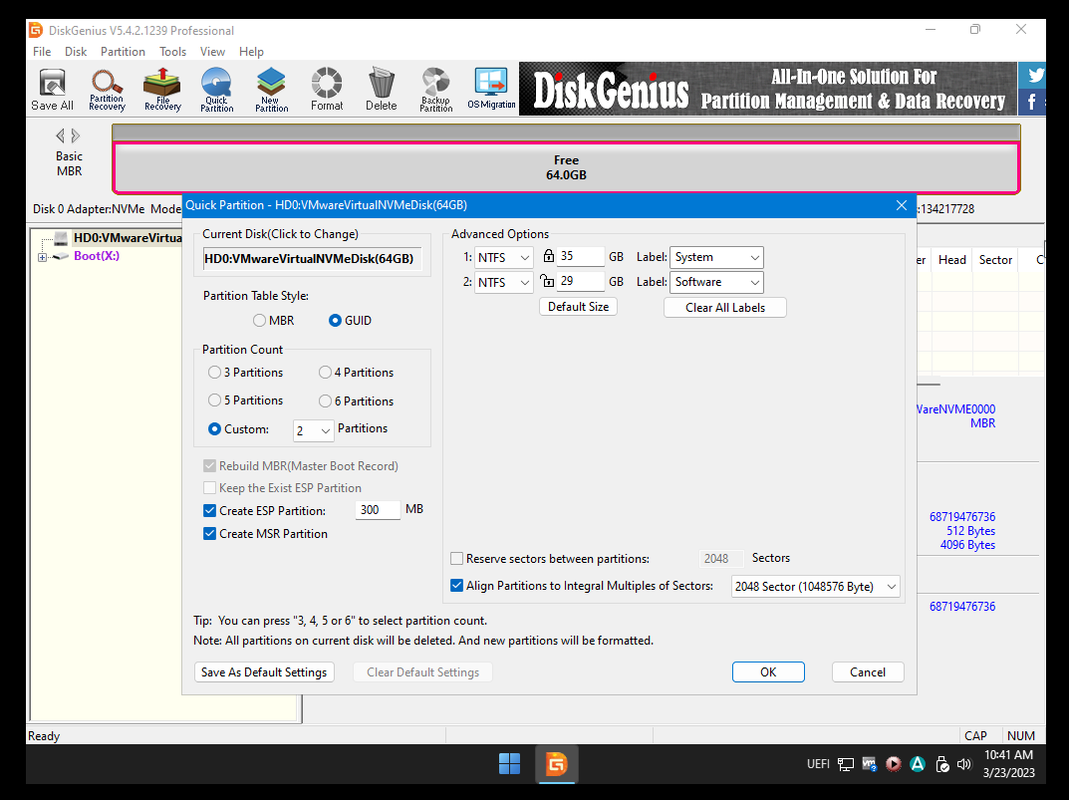Image resolution: width=1069 pixels, height=800 pixels.
Task: Toggle lock icon for partition 1 size
Action: [548, 256]
